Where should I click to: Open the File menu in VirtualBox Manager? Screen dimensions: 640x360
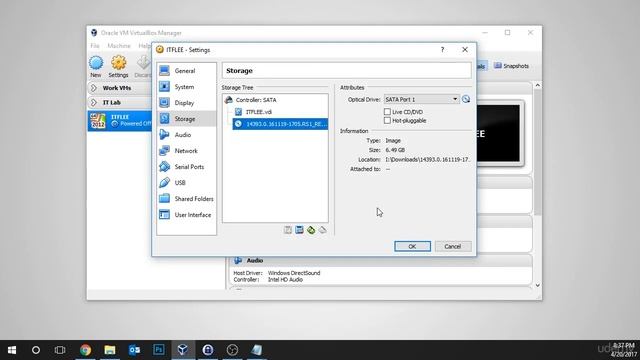pos(95,46)
